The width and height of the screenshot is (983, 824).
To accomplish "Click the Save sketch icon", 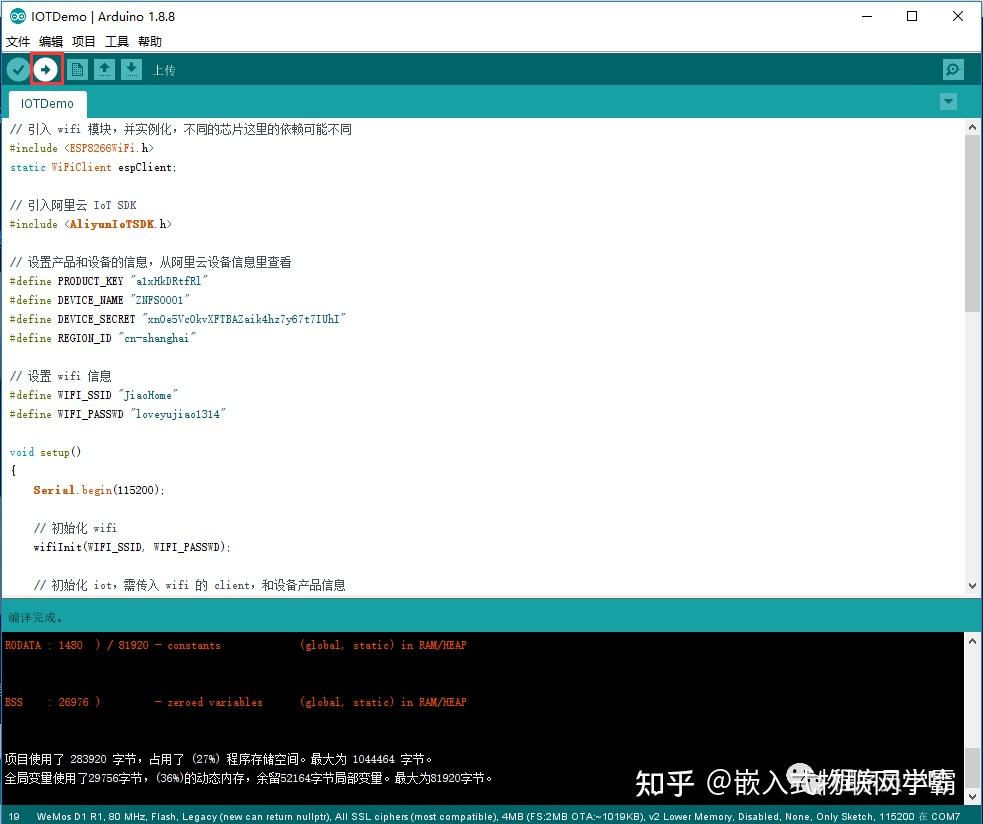I will [133, 69].
